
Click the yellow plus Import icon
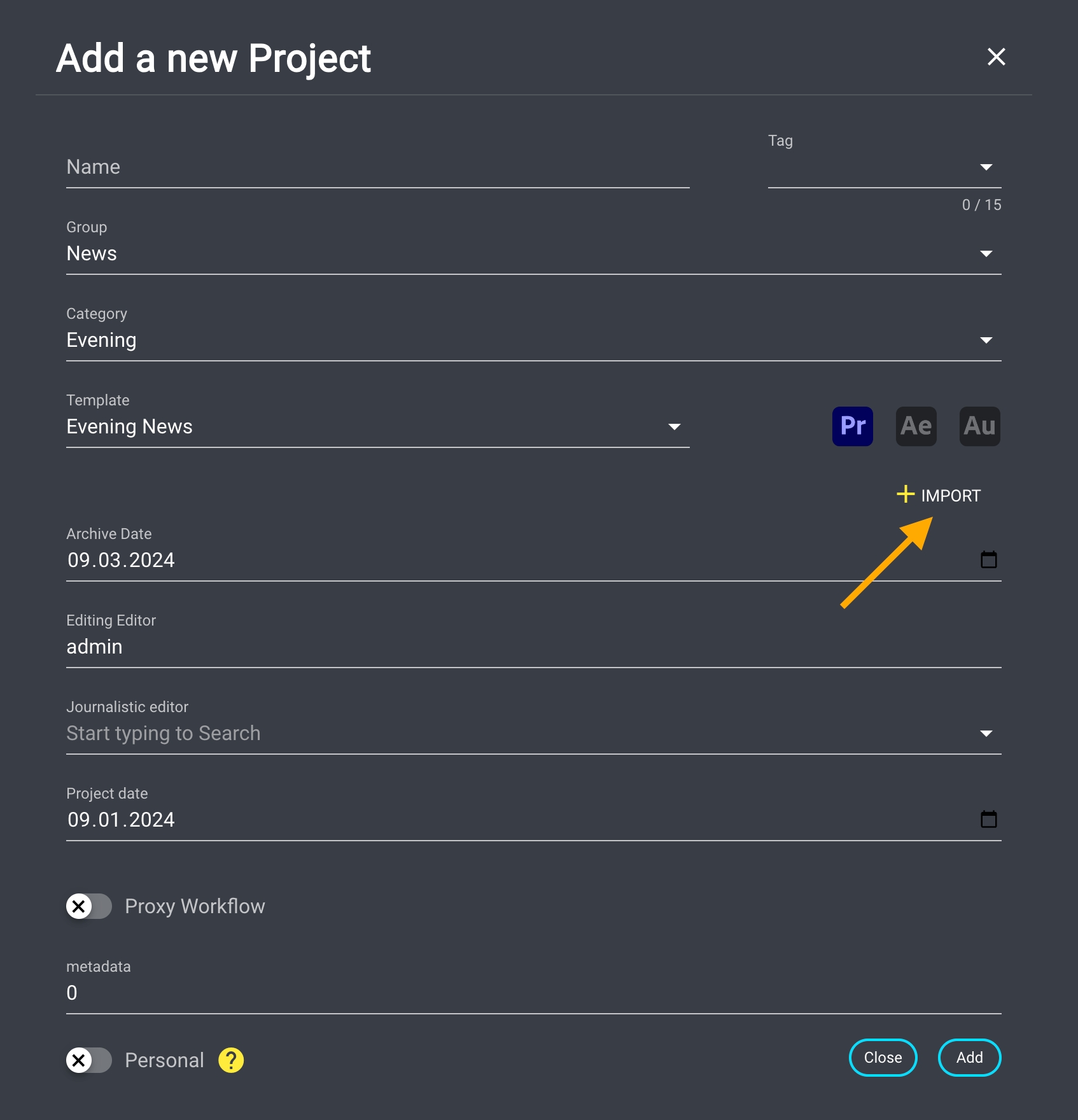pos(905,494)
